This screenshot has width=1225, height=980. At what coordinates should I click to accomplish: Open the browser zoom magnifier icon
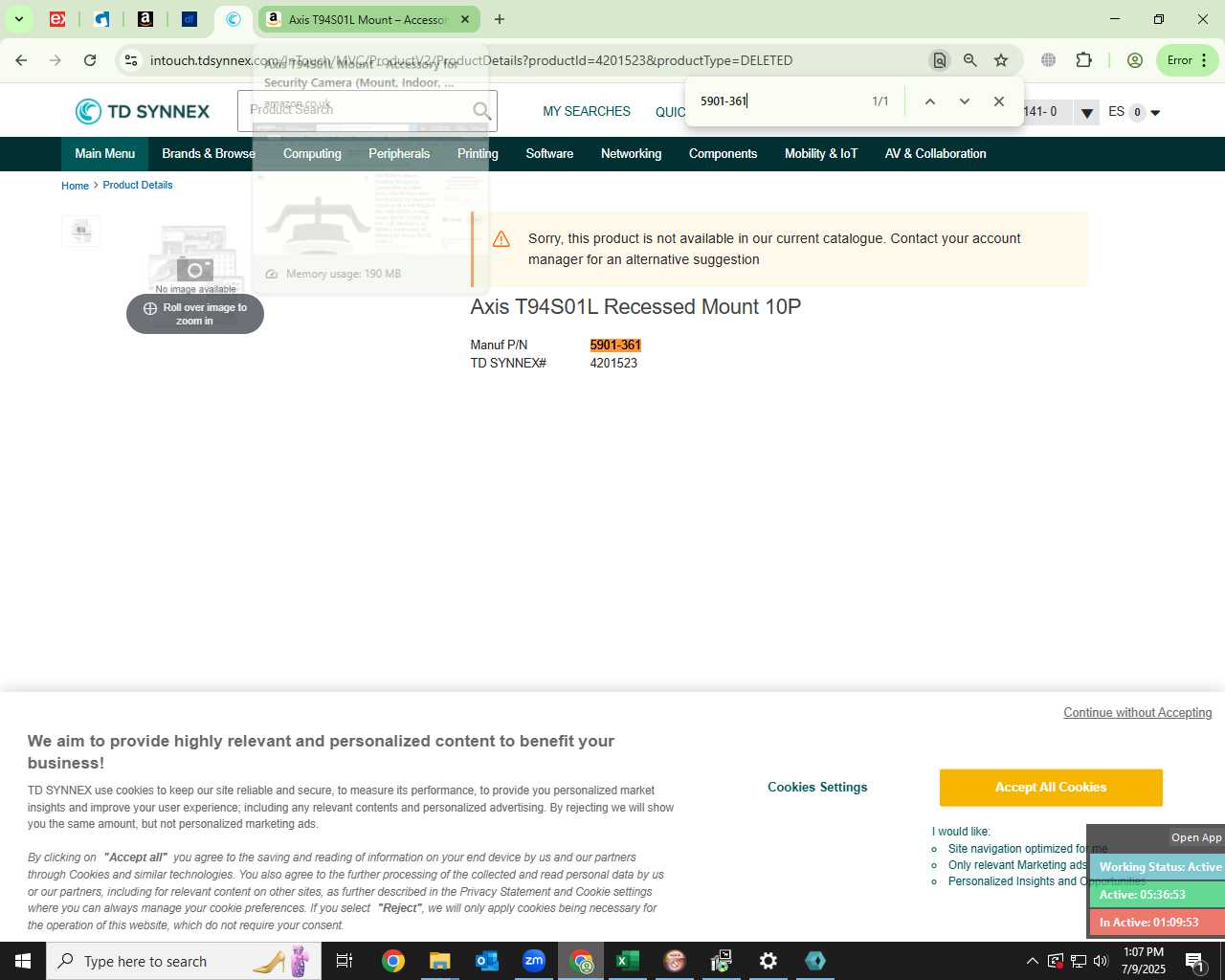pyautogui.click(x=970, y=60)
